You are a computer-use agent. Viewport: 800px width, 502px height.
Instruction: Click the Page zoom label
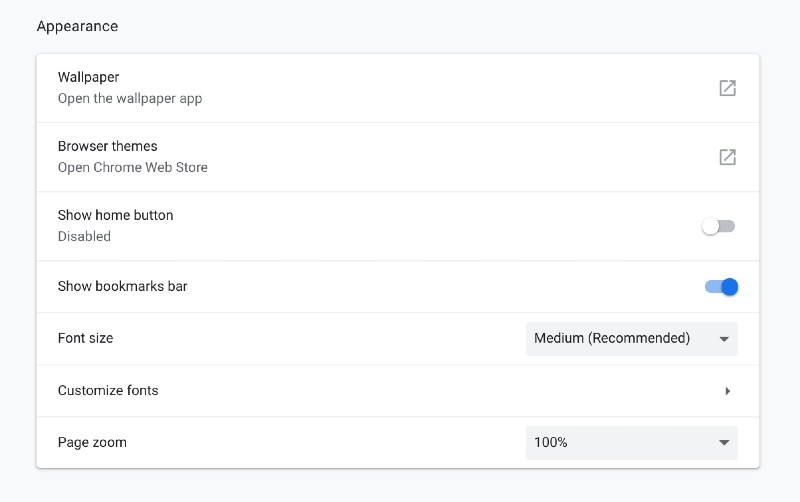(92, 442)
